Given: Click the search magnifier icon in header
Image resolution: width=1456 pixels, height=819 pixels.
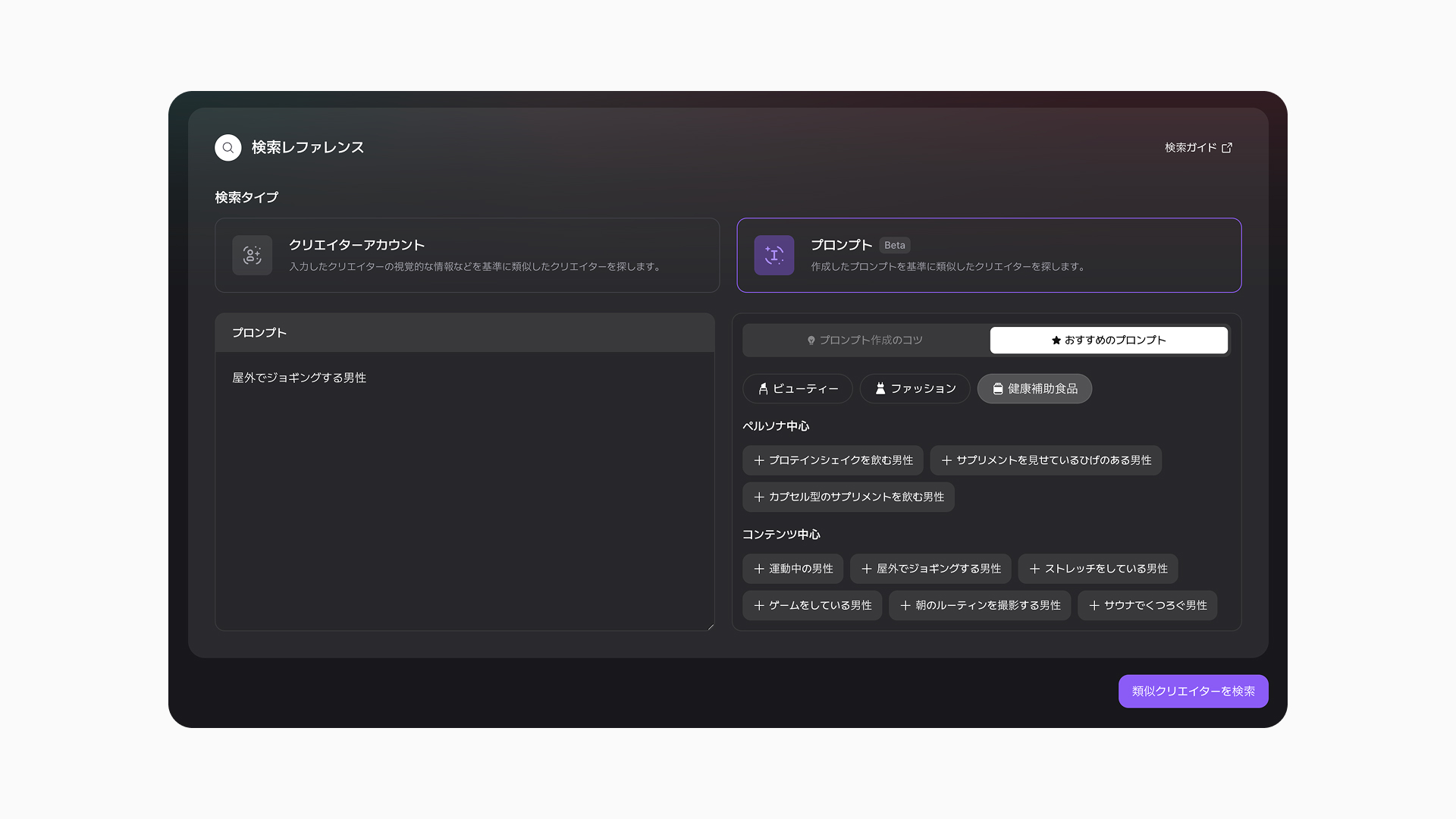Looking at the screenshot, I should tap(227, 148).
